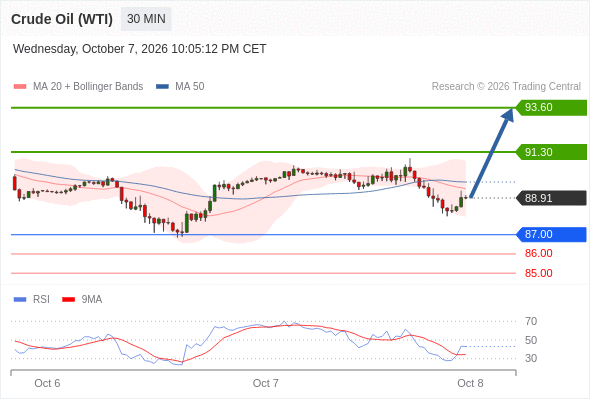Click the RSI legend blue swatch
The image size is (590, 400).
(x=20, y=300)
